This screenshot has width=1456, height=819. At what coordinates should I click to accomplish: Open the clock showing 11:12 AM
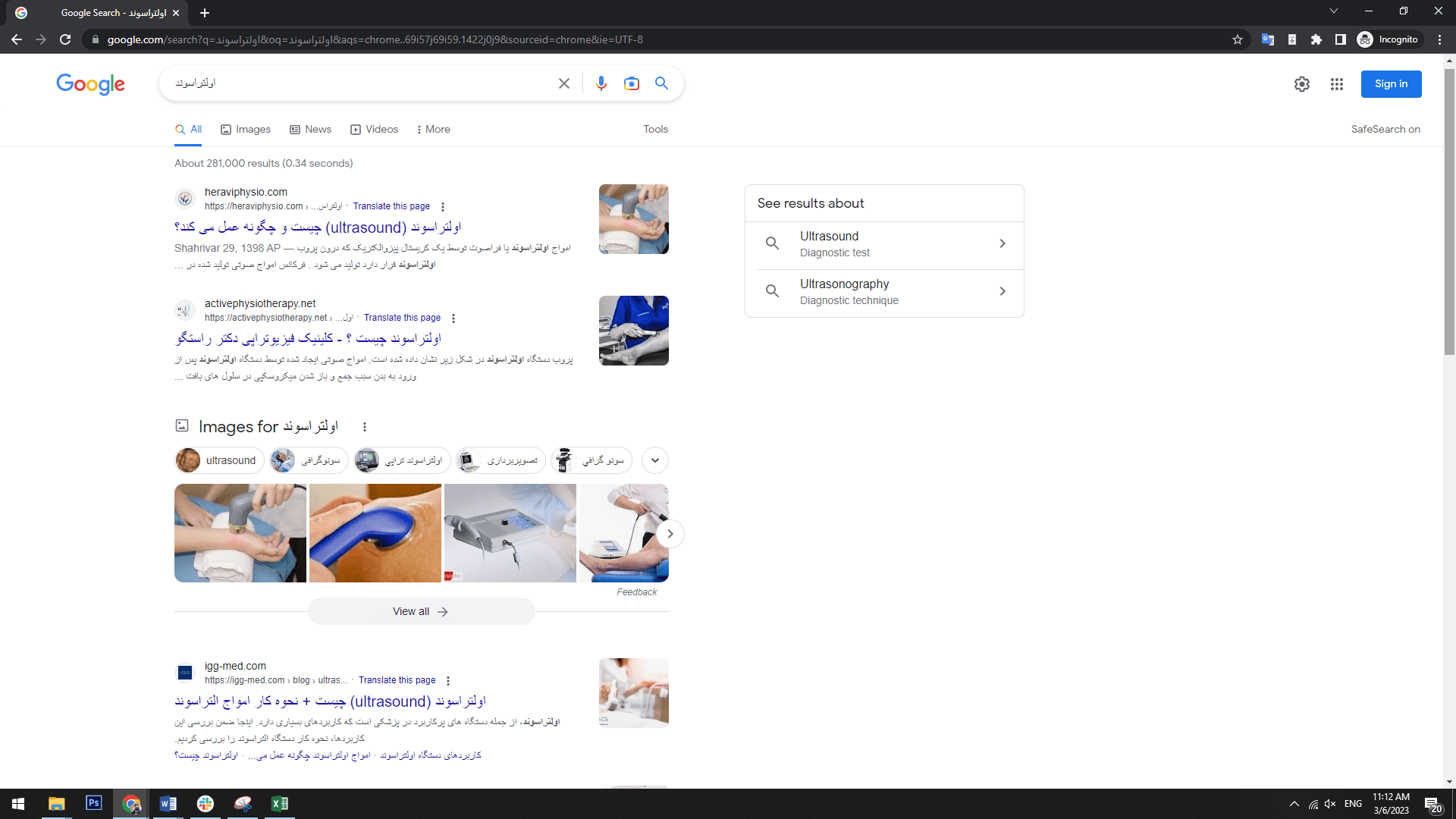1391,804
